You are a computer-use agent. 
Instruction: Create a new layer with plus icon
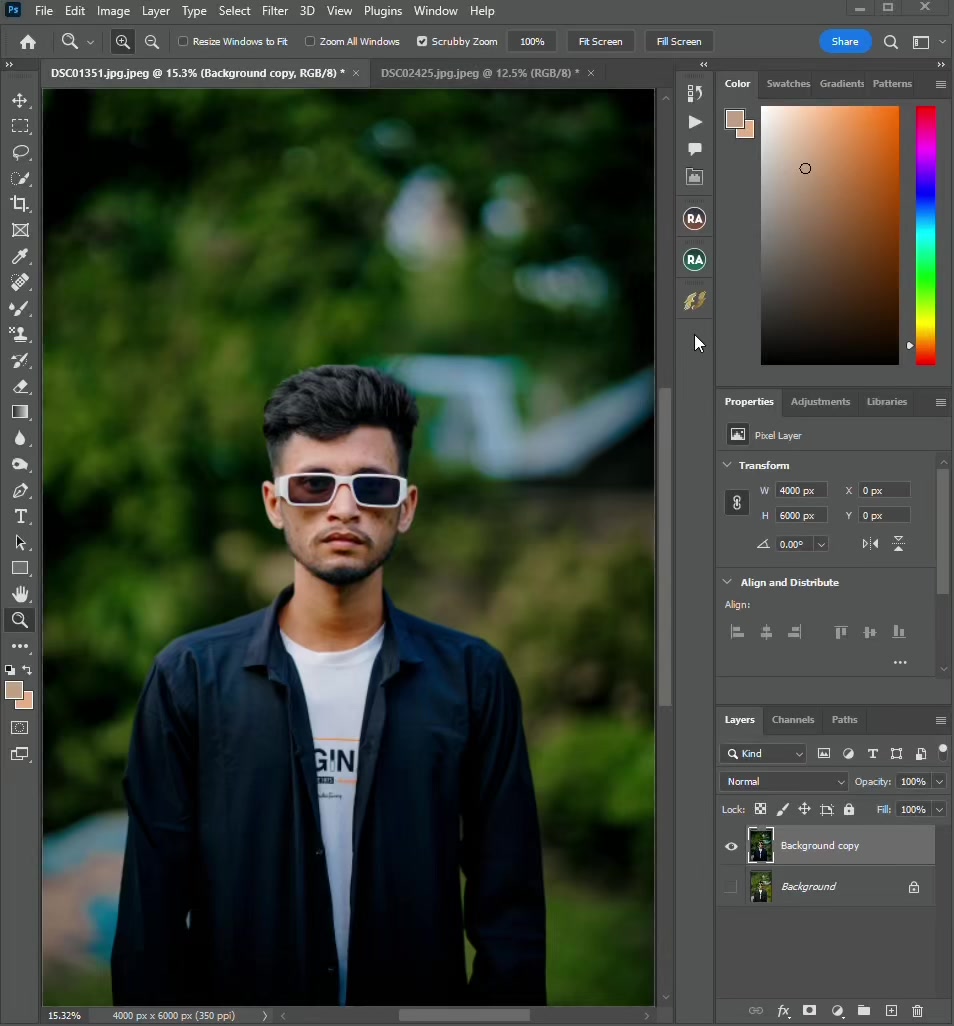pos(891,1011)
